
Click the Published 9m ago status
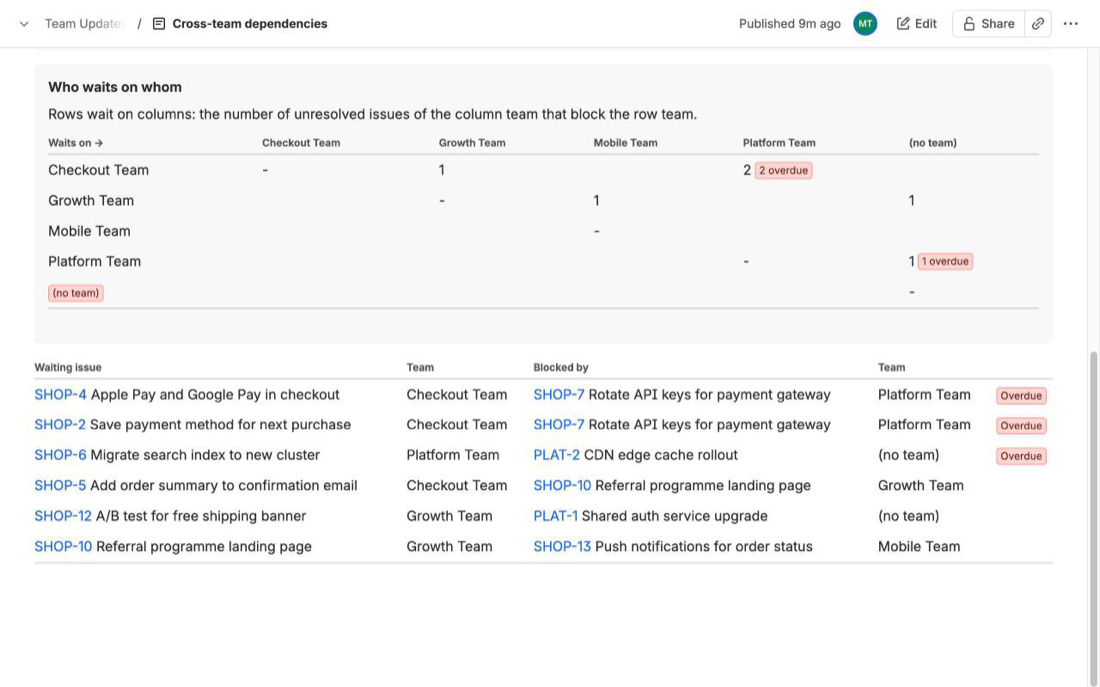point(789,24)
